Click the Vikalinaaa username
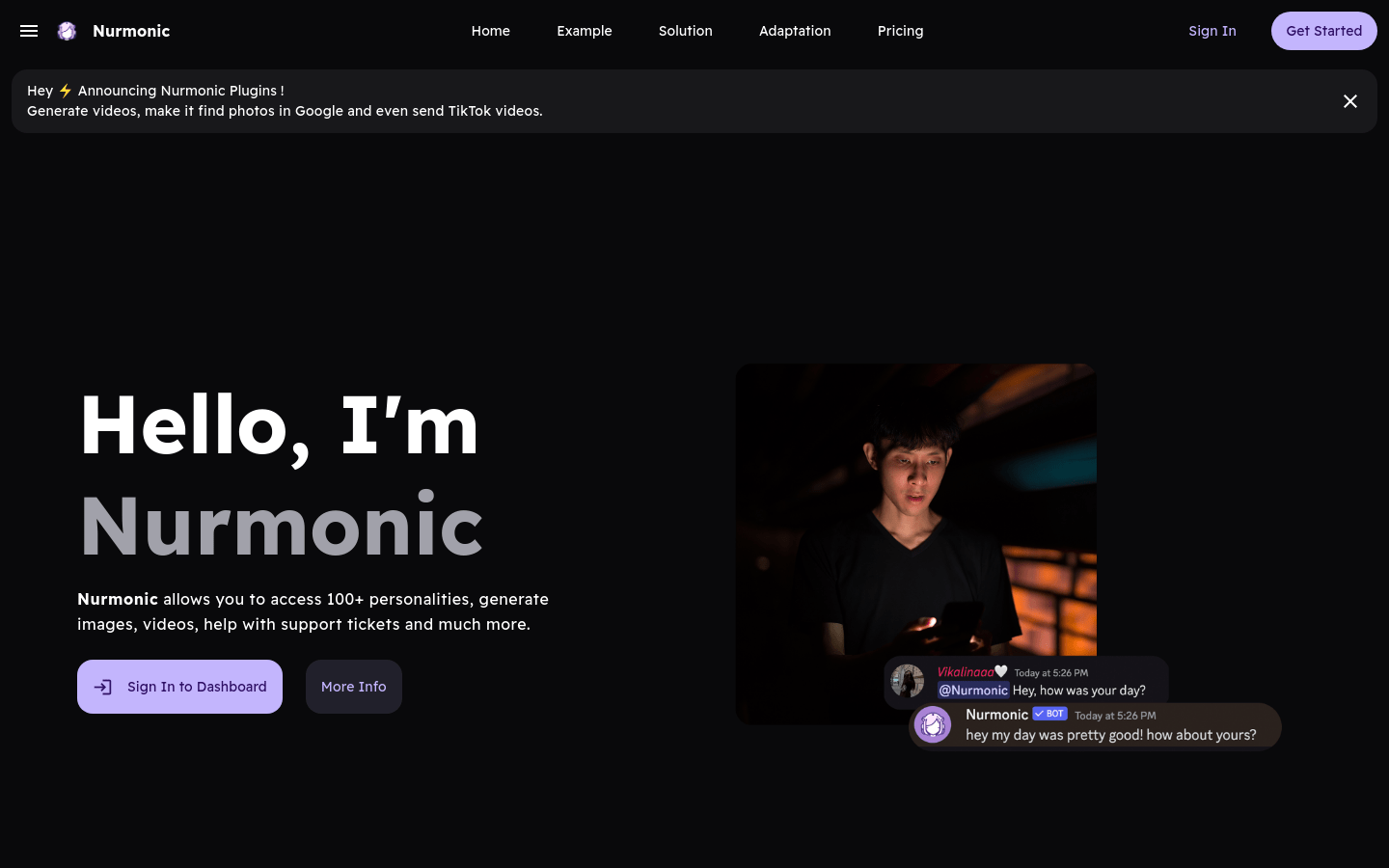Image resolution: width=1389 pixels, height=868 pixels. click(x=966, y=672)
